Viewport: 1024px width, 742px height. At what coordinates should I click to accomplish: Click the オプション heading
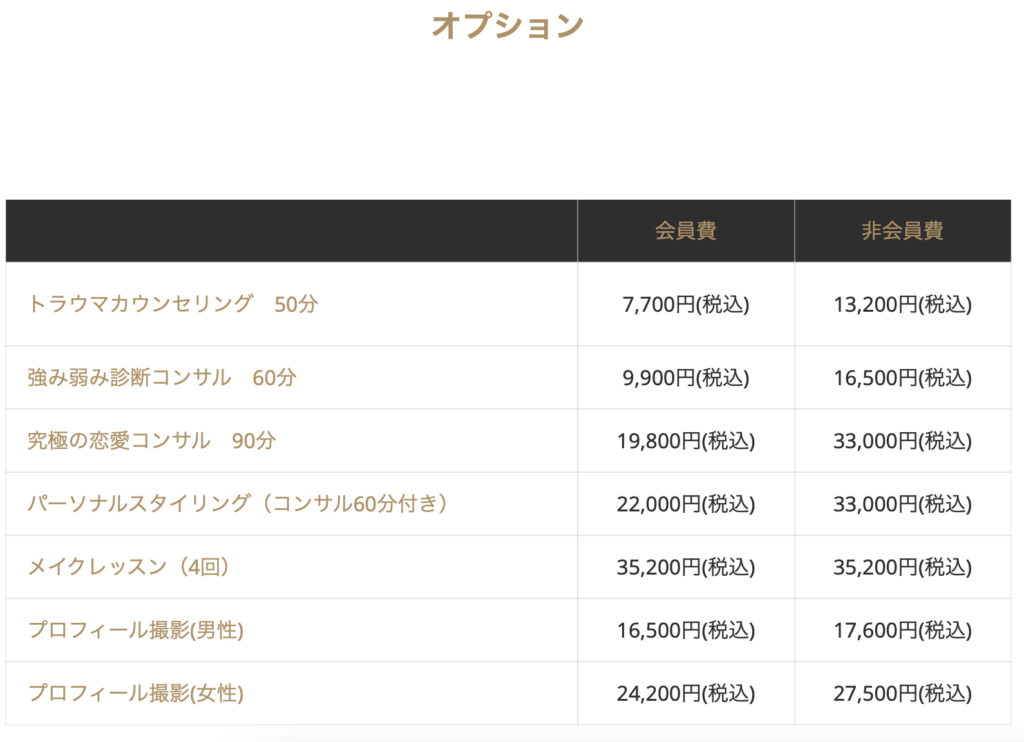pyautogui.click(x=507, y=26)
